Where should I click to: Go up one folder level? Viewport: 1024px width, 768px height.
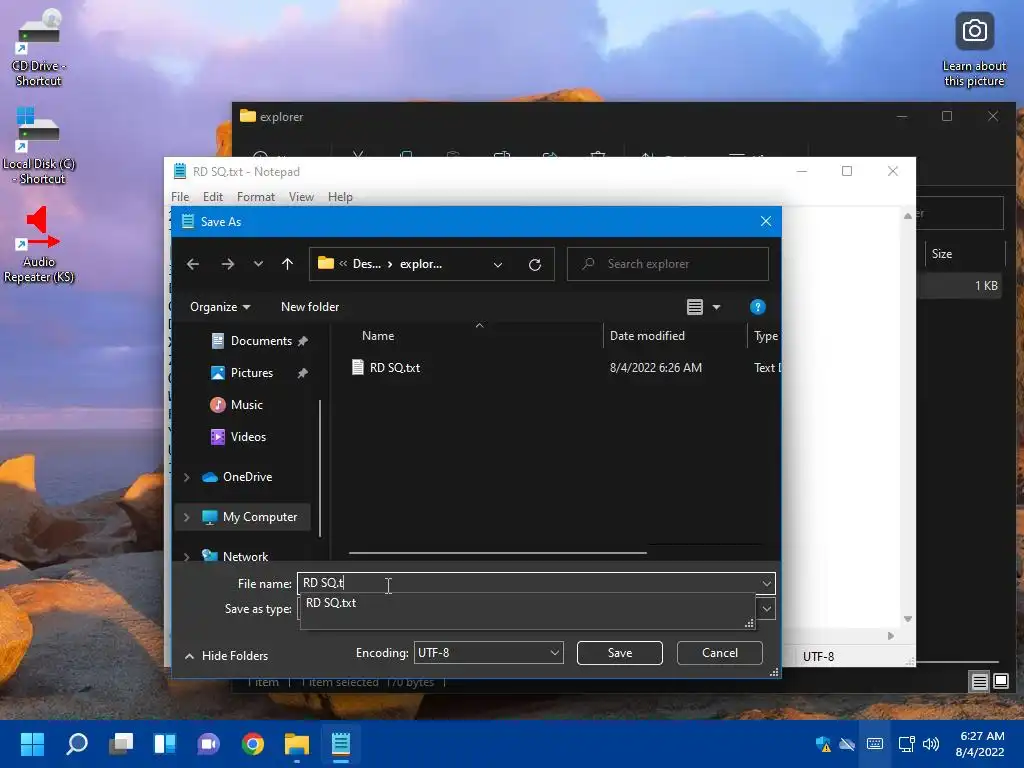pyautogui.click(x=287, y=264)
